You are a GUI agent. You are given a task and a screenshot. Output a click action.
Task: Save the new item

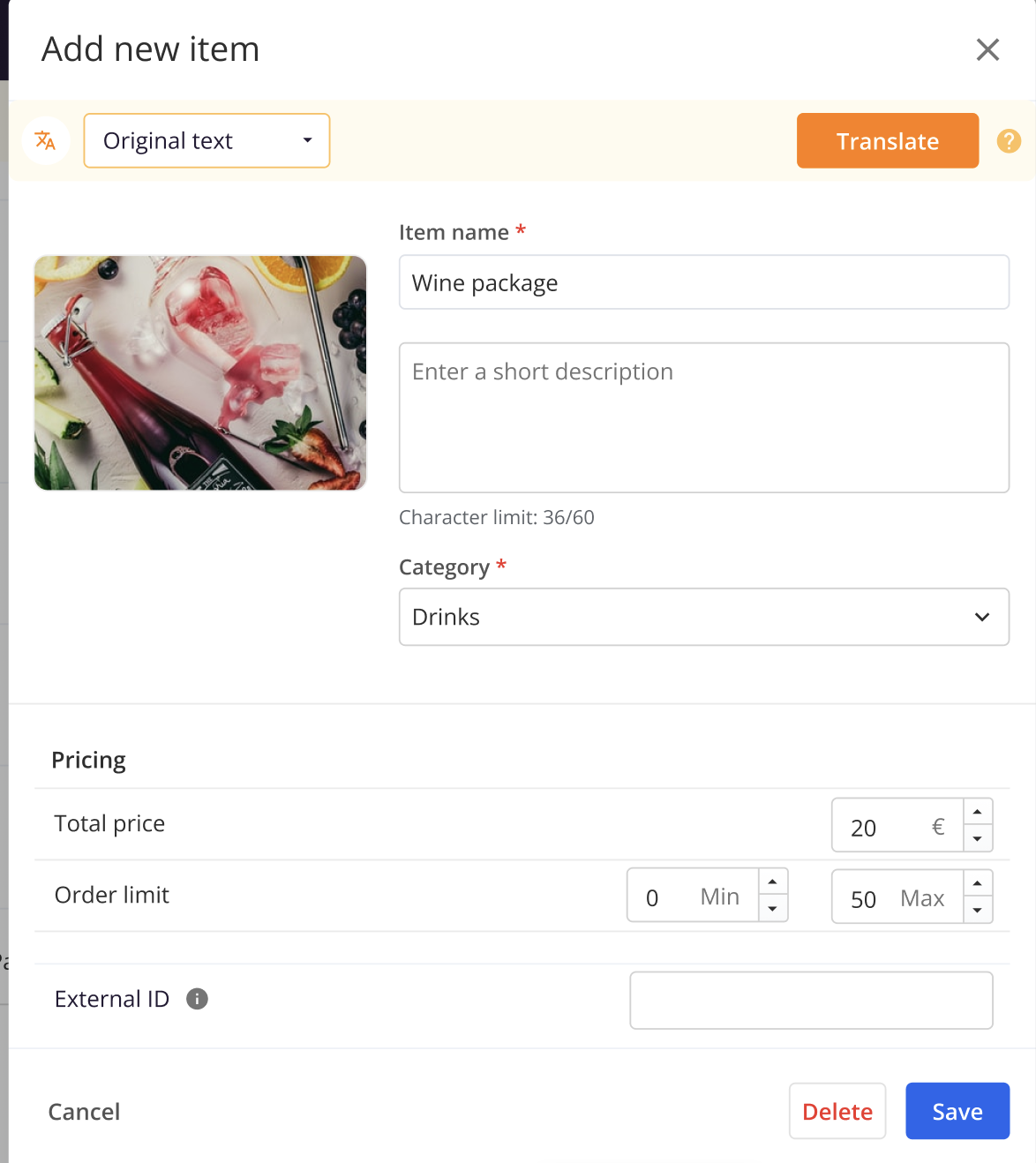tap(957, 1111)
